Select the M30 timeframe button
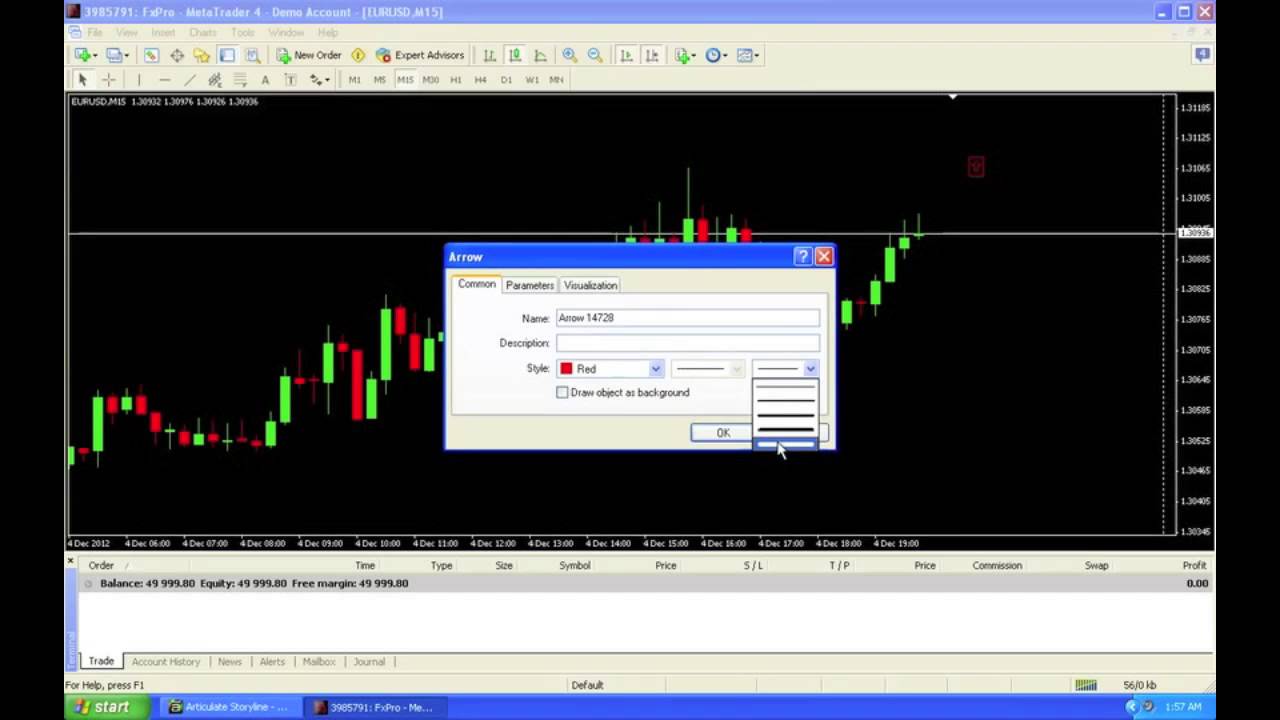Screen dimensions: 1280x720 point(430,80)
